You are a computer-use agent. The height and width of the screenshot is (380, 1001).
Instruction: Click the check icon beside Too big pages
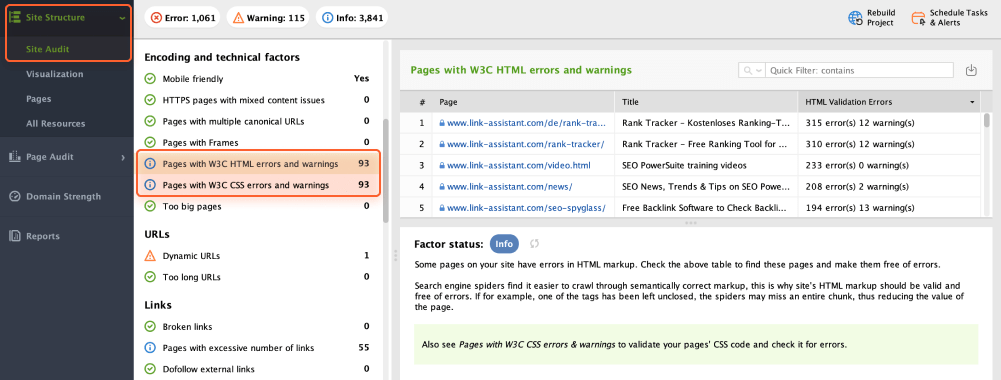point(150,206)
